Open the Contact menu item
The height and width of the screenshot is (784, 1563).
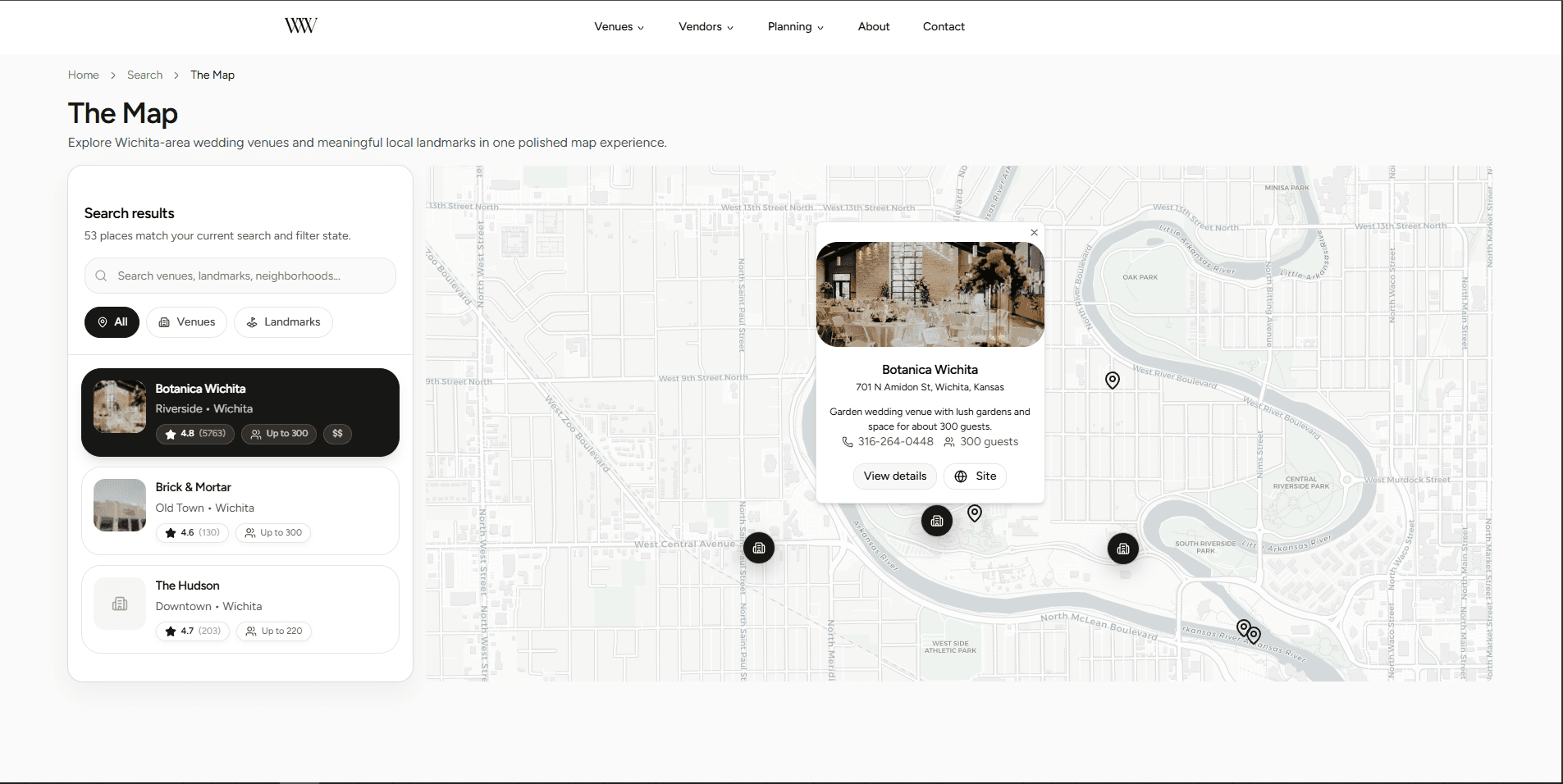click(x=944, y=26)
